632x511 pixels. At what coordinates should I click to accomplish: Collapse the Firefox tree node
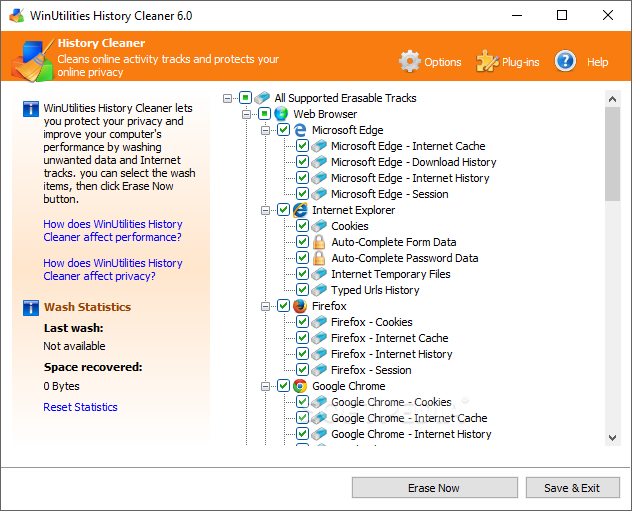(265, 306)
